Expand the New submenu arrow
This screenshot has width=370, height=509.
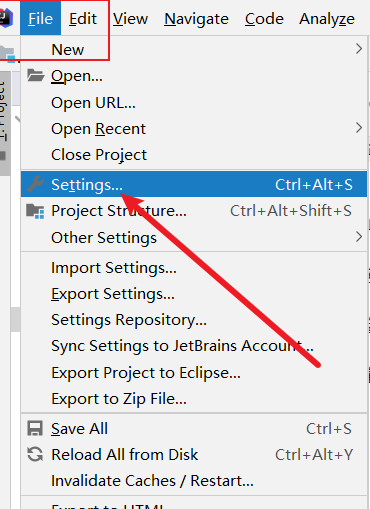359,49
